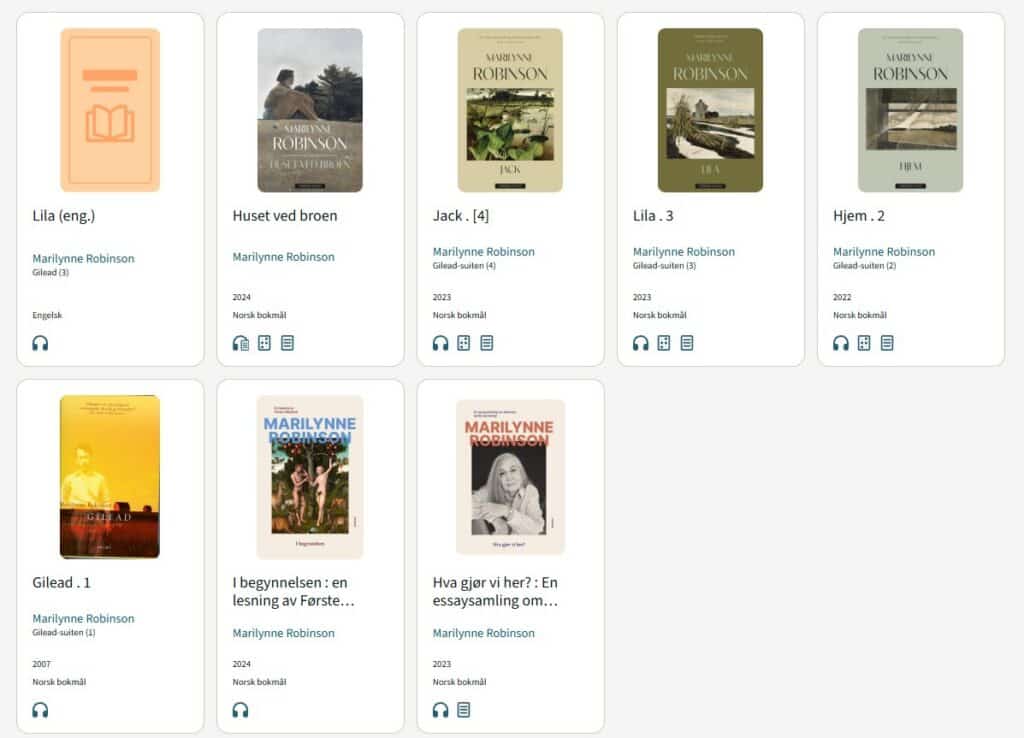Click the author link Marilynne Robinson under Hjem . 2
The height and width of the screenshot is (738, 1024).
(x=884, y=252)
